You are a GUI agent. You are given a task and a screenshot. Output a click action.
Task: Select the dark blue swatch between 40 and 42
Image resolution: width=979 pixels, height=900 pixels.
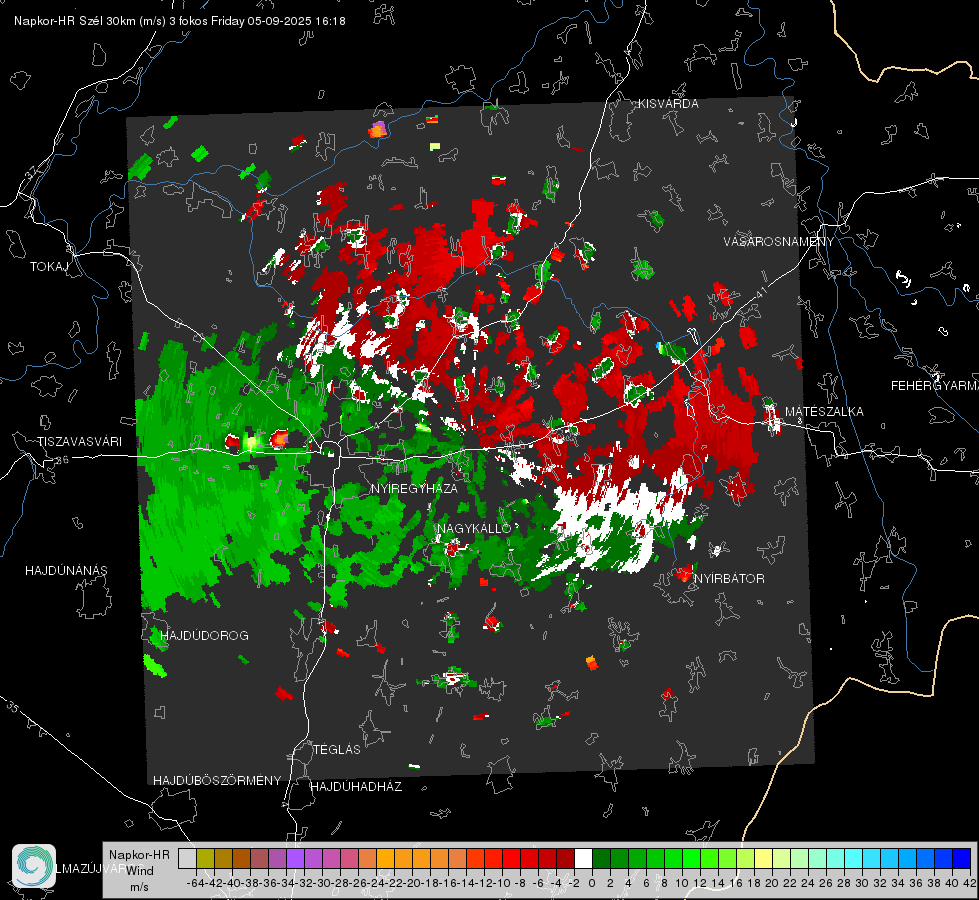pos(962,858)
